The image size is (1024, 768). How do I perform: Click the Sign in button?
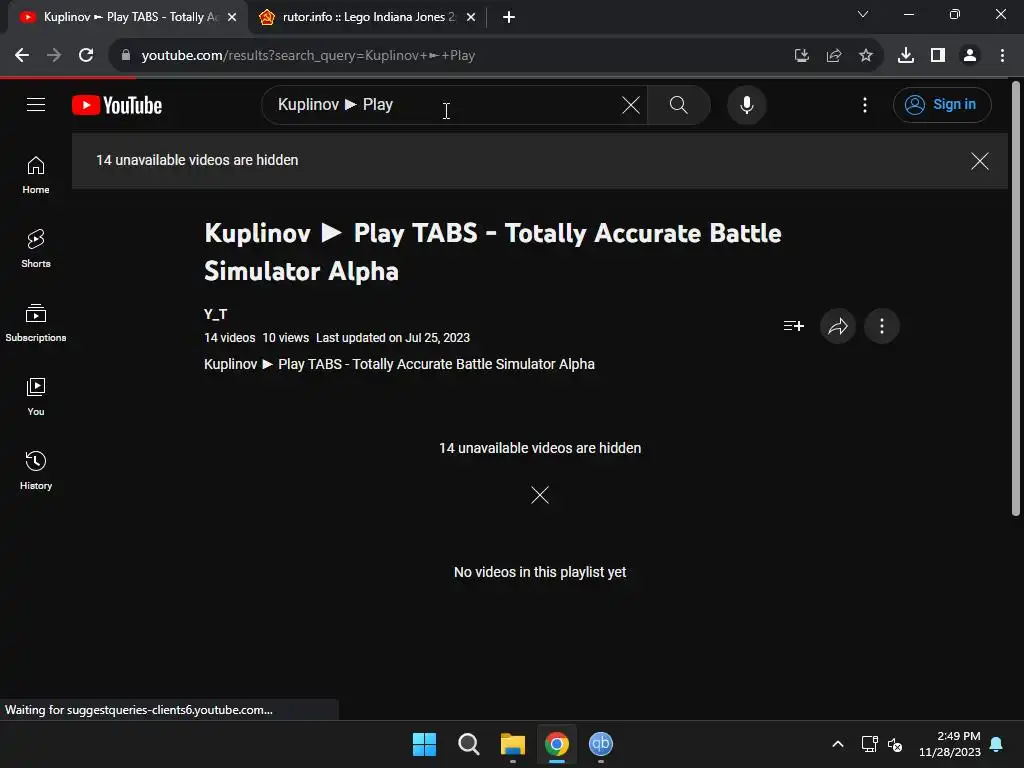pyautogui.click(x=942, y=105)
